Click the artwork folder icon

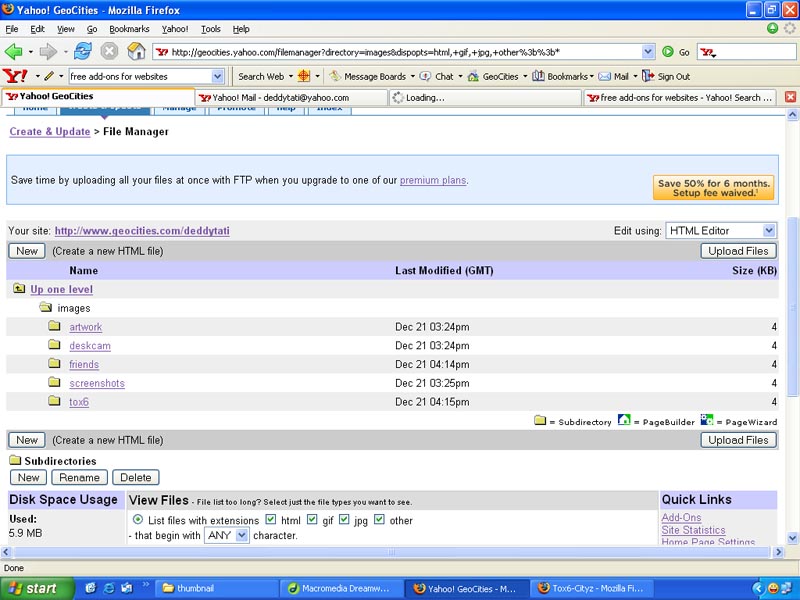tap(55, 326)
